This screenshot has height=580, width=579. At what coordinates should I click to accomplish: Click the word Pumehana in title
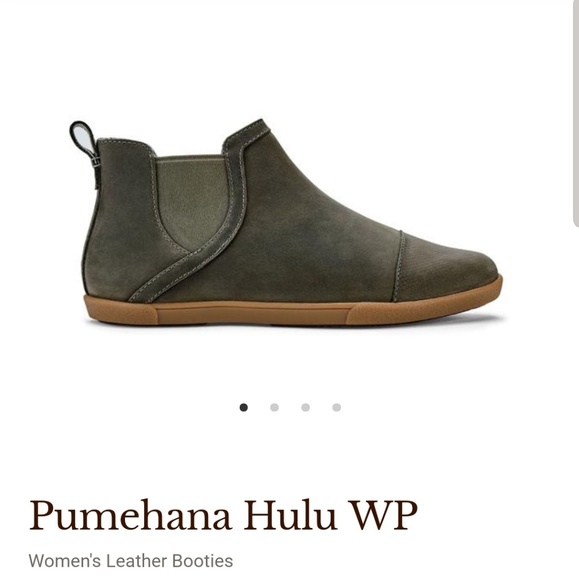click(130, 515)
